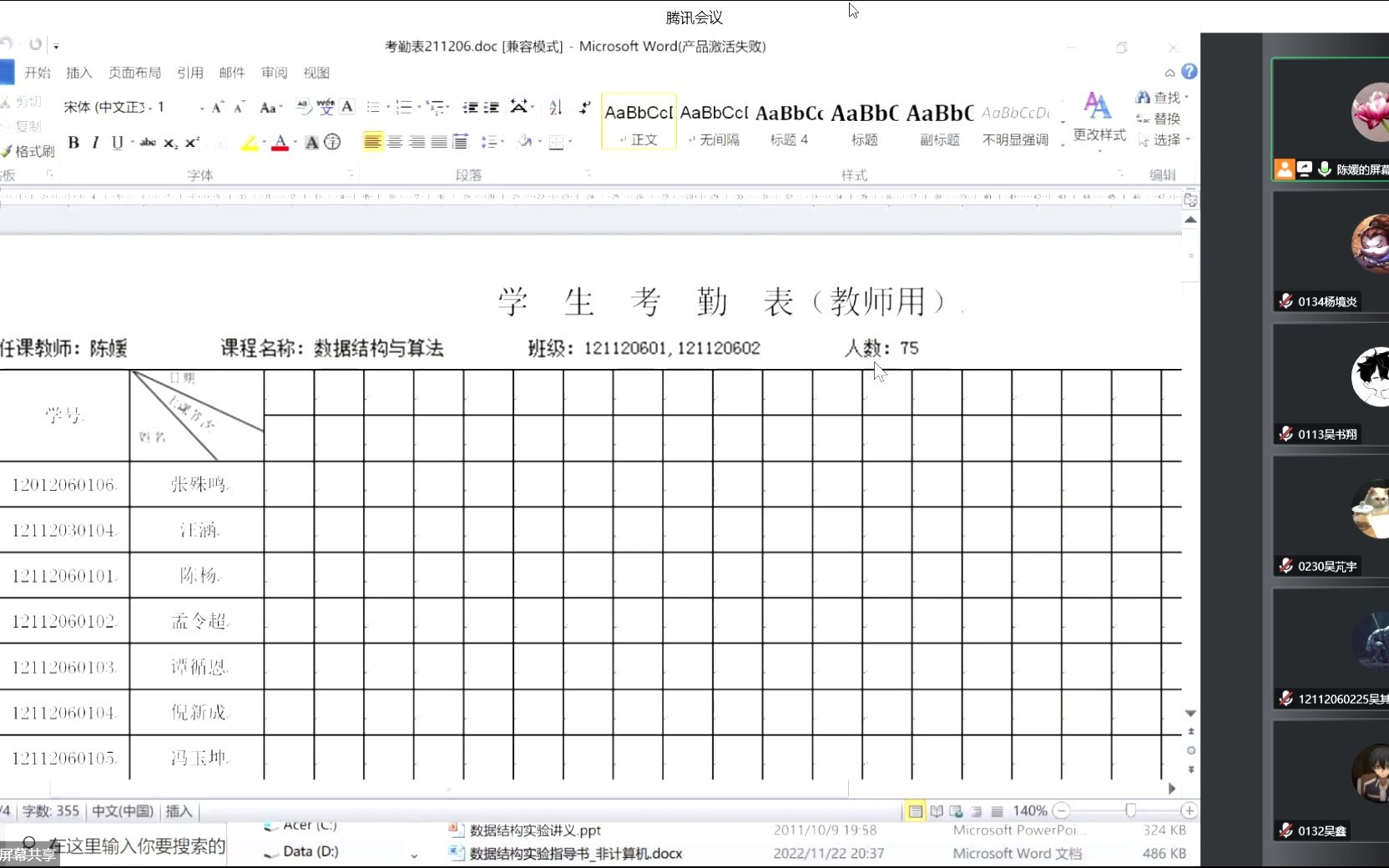The image size is (1389, 868).
Task: Show or hide paragraph marks
Action: coord(585,107)
